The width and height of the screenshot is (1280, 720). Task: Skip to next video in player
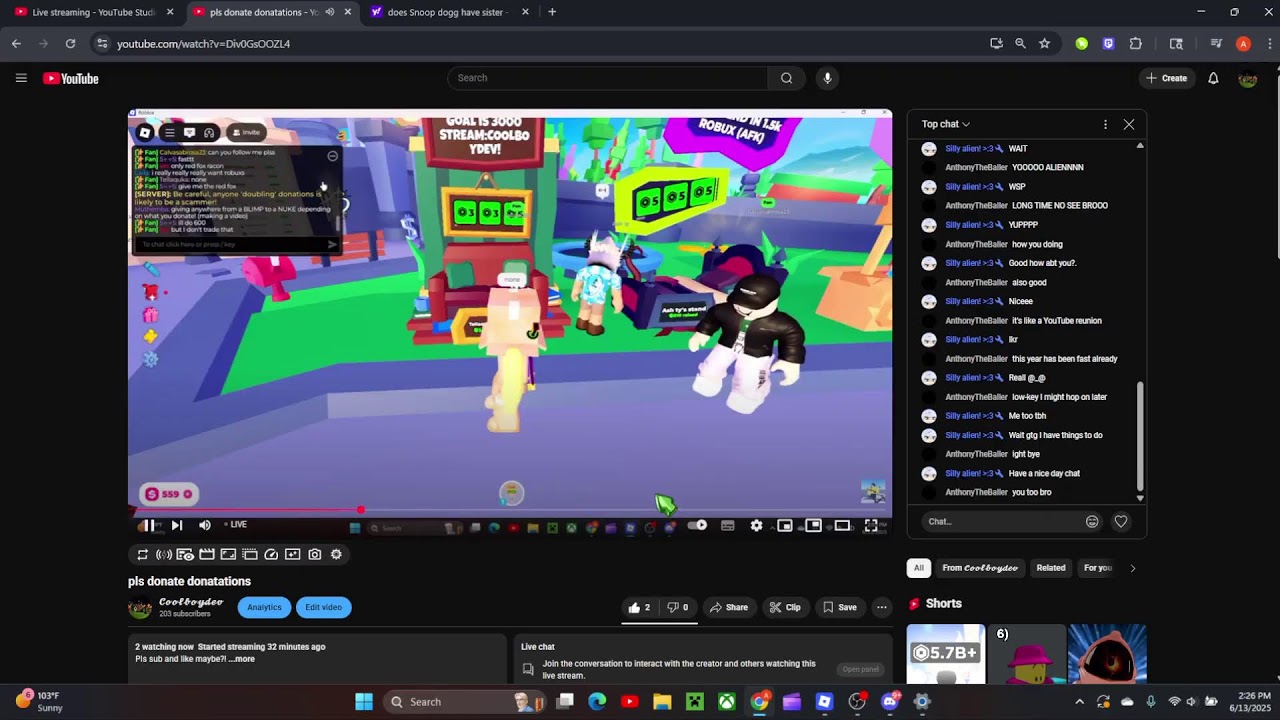tap(176, 525)
